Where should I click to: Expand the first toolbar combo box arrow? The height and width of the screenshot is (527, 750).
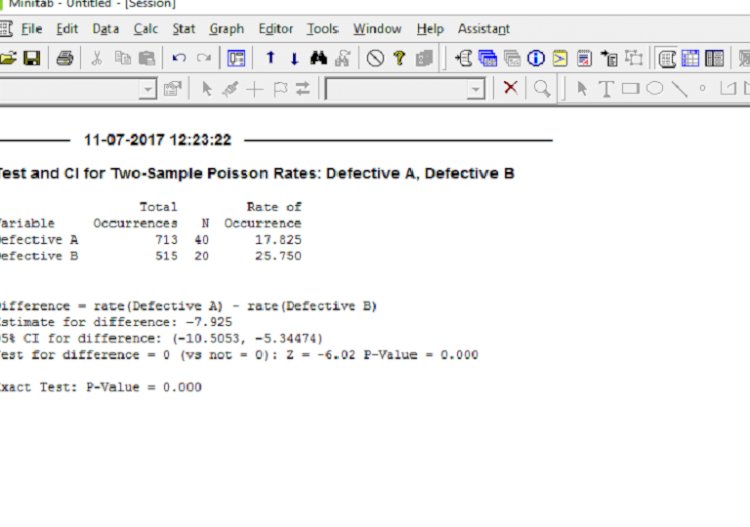[x=148, y=89]
